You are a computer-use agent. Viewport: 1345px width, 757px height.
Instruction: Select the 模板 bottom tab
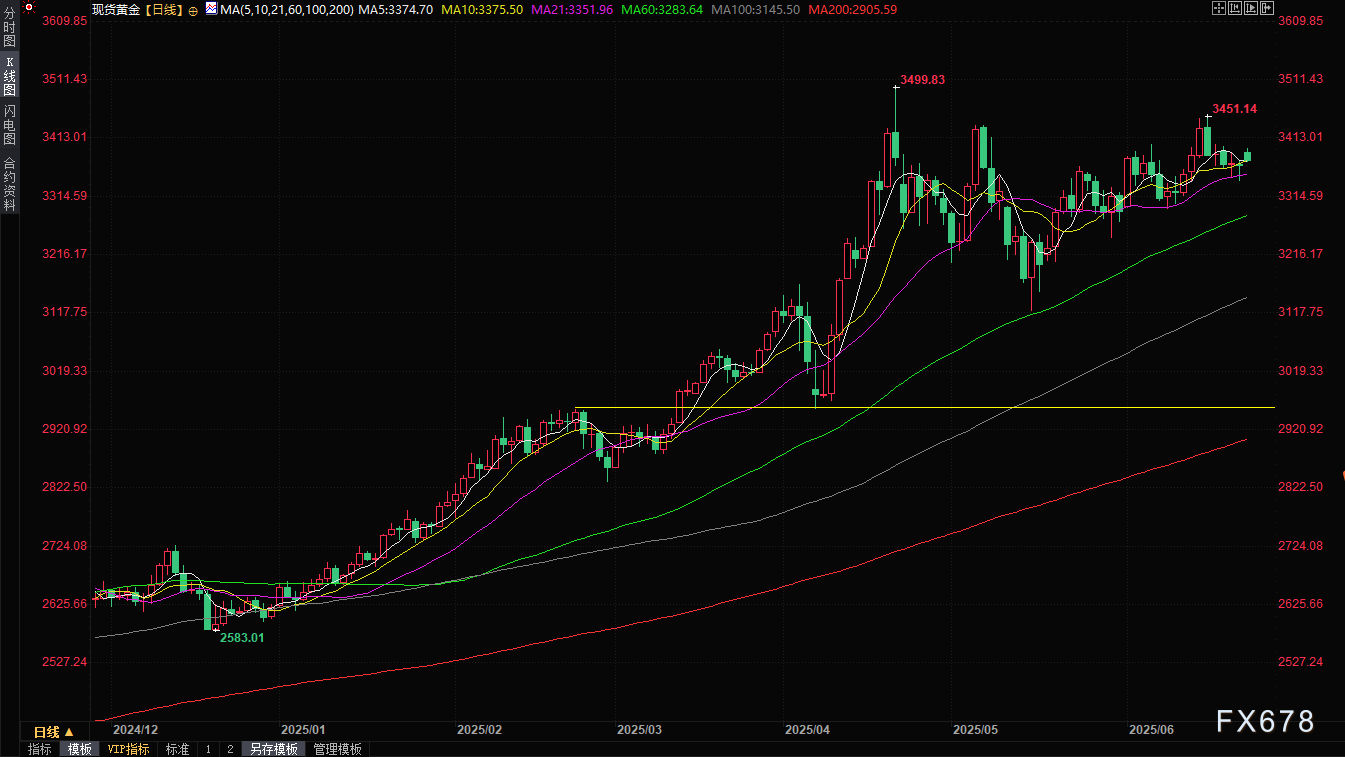click(80, 749)
